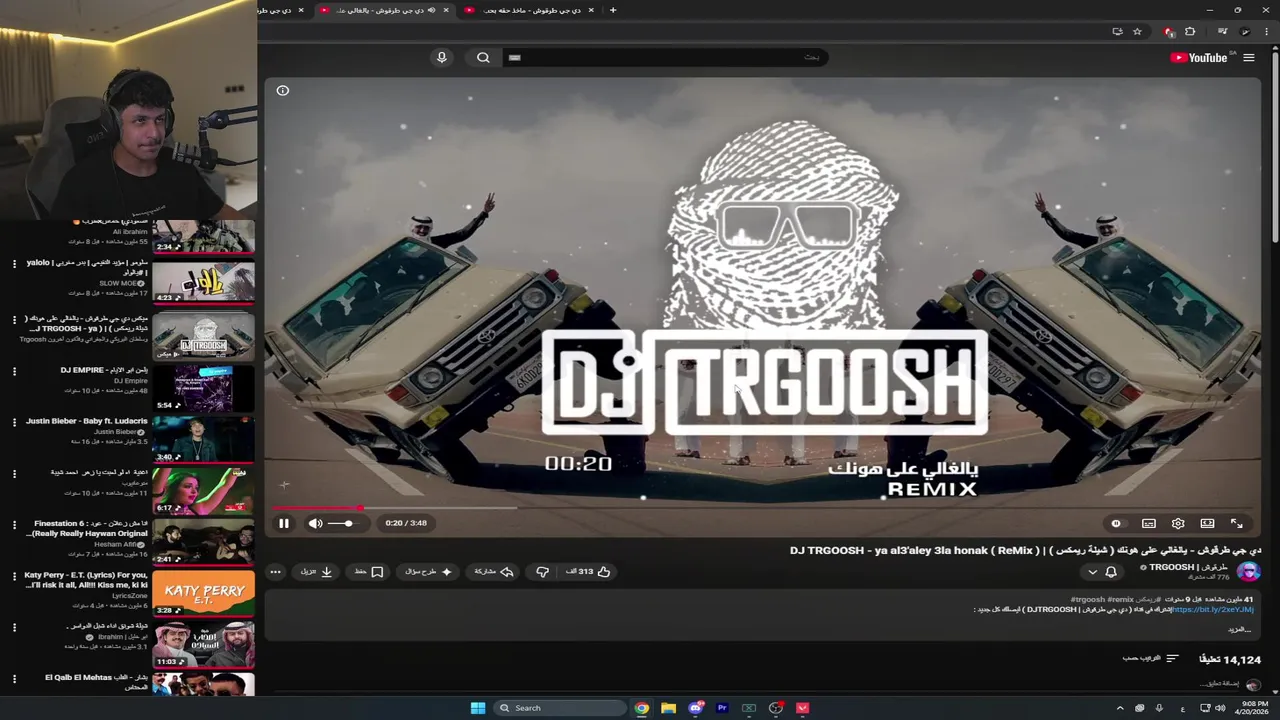The height and width of the screenshot is (720, 1280).
Task: Click the cast/install icon in address bar
Action: [1117, 32]
